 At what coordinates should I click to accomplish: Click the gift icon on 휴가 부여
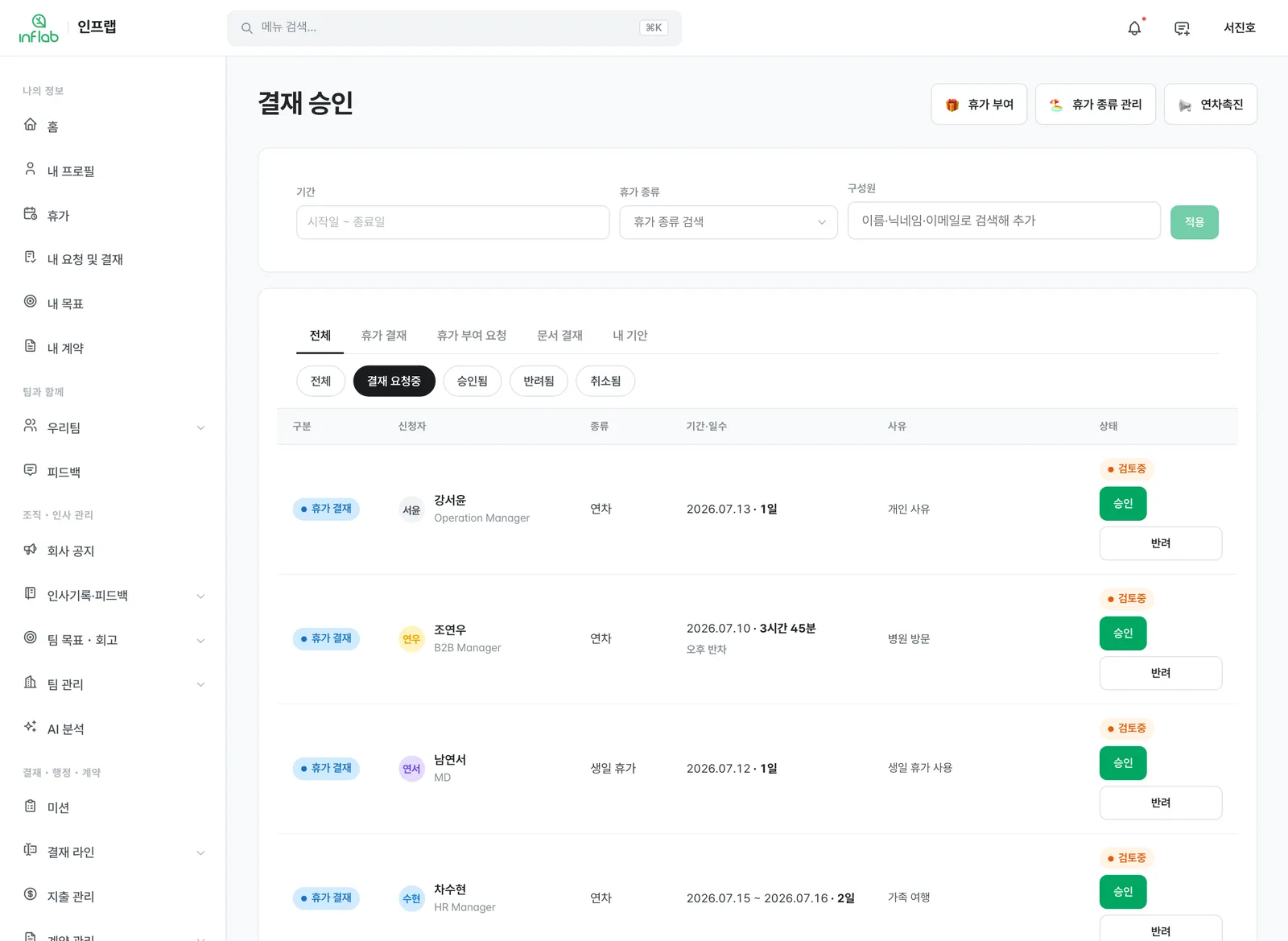(952, 105)
